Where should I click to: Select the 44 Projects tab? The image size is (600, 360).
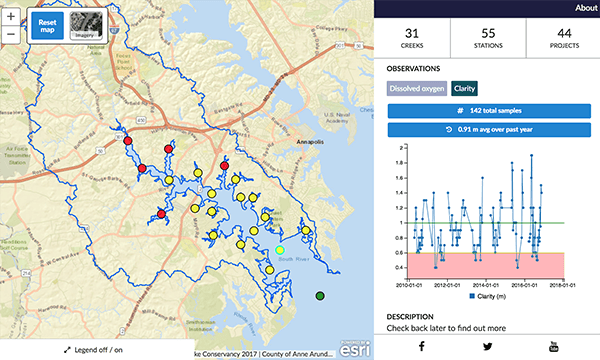[564, 38]
